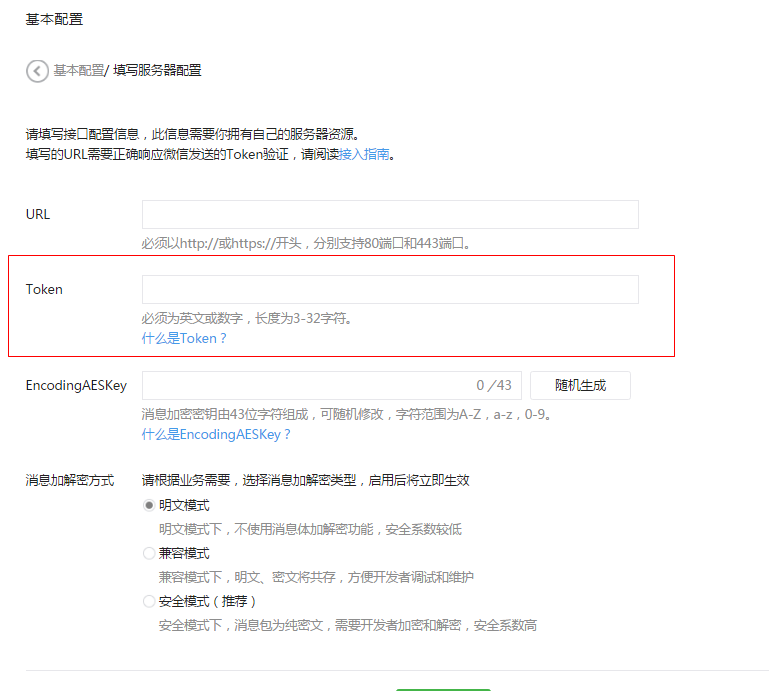
Task: Click the 0 /43 character counter
Action: (494, 385)
